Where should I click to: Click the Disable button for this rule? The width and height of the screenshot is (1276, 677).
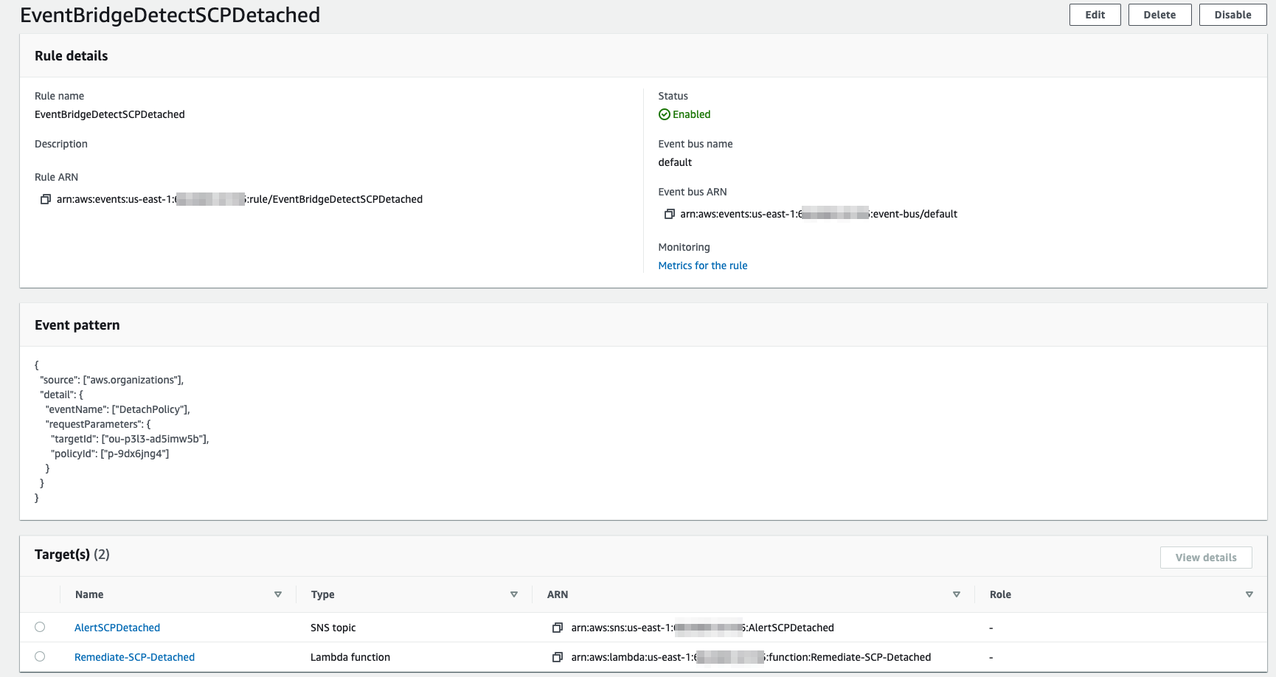[x=1232, y=14]
